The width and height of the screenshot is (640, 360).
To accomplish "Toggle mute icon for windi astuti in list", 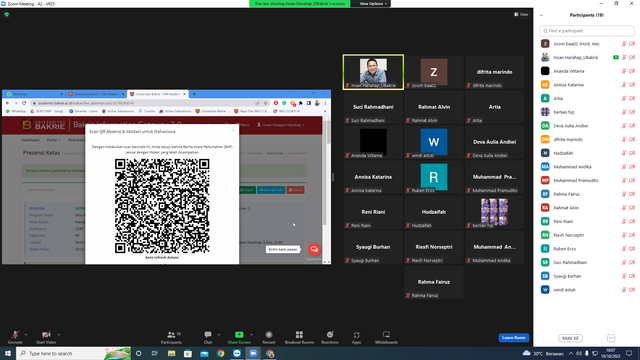I will coord(624,290).
